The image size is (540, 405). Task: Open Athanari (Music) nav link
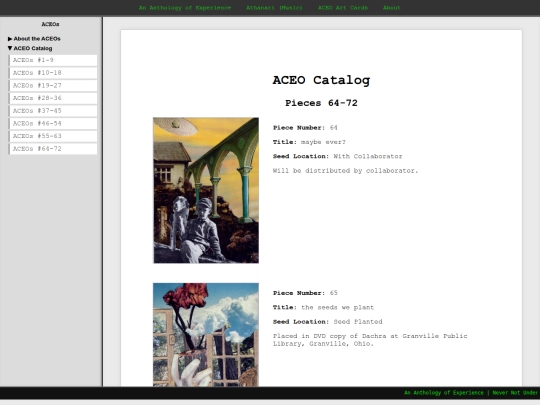tap(274, 8)
